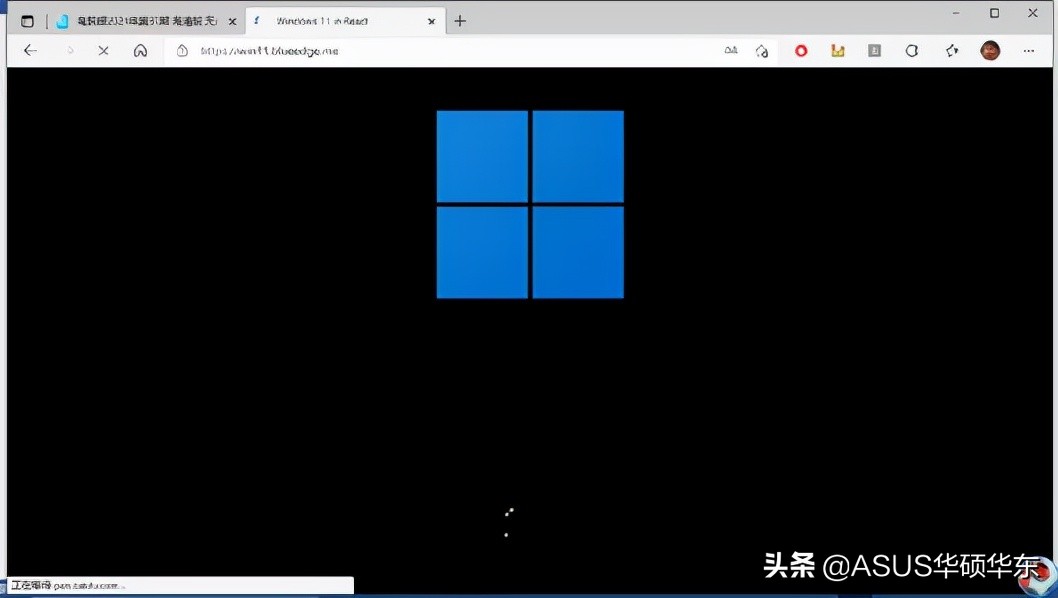Open a new tab with the plus button

coord(460,20)
